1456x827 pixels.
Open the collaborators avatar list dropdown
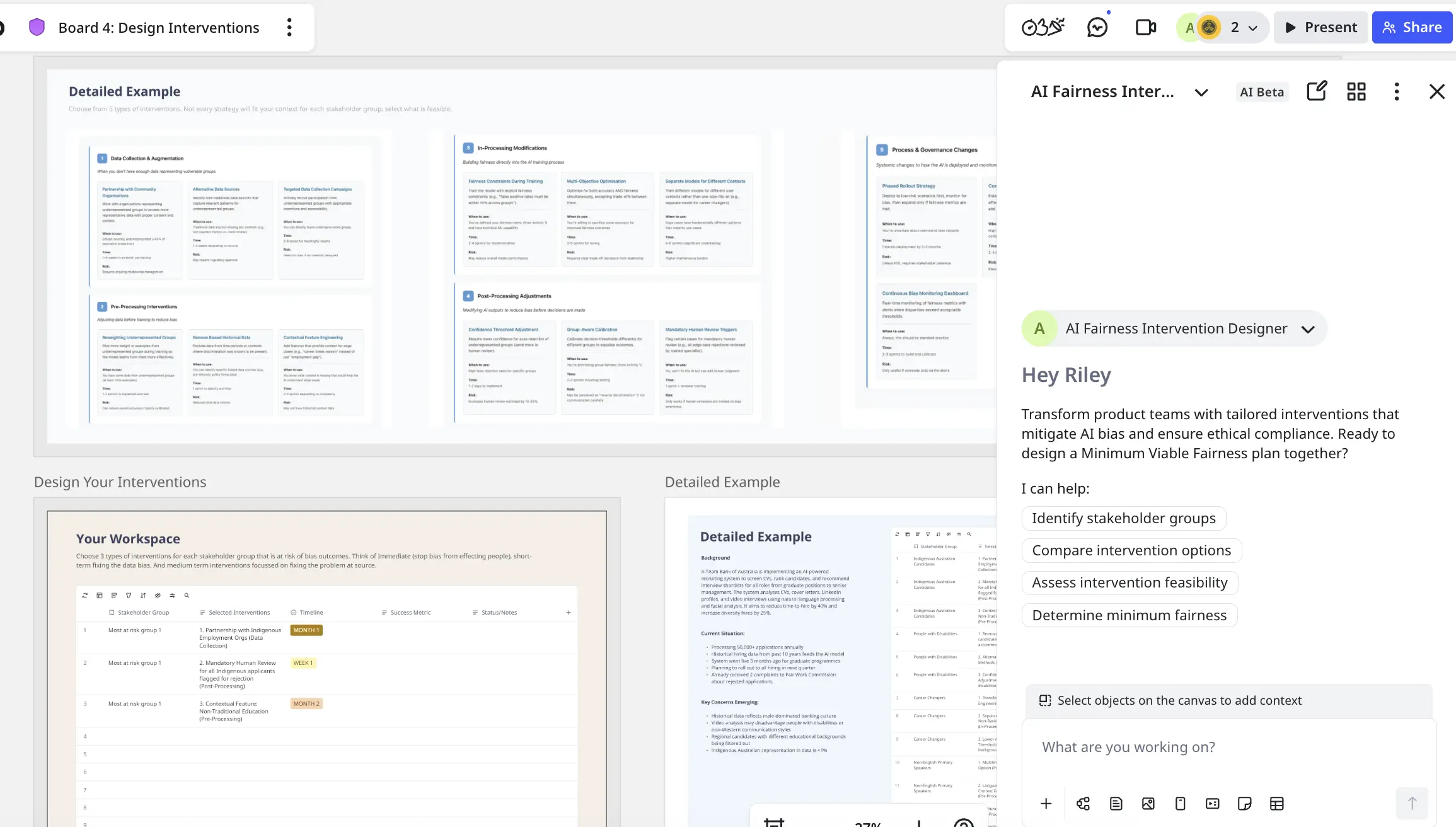1253,28
